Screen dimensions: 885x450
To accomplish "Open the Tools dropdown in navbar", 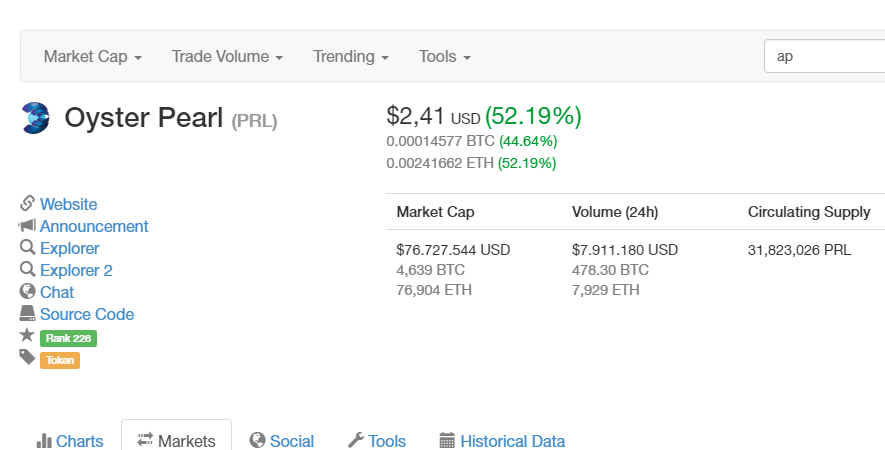I will [444, 56].
